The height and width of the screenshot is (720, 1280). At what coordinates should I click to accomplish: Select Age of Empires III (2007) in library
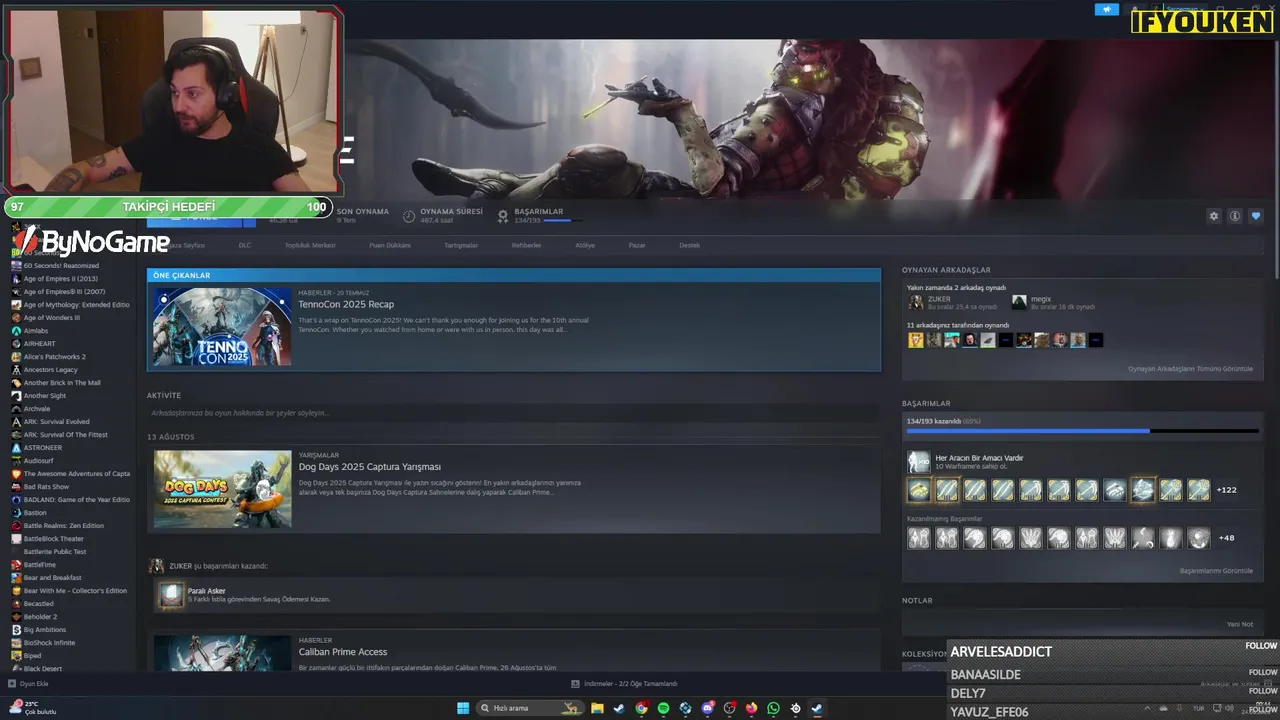[64, 292]
